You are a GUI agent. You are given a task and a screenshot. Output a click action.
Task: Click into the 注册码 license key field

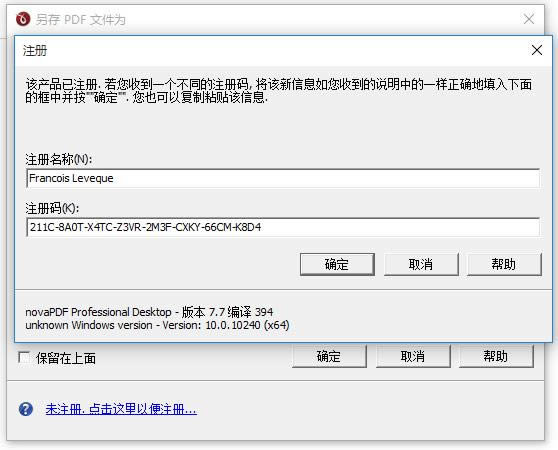click(x=283, y=227)
